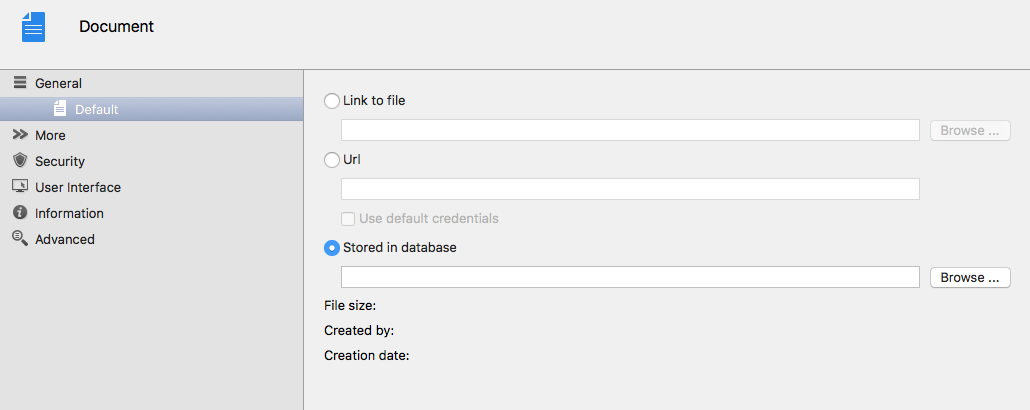Select the Link to file radio button

[332, 101]
